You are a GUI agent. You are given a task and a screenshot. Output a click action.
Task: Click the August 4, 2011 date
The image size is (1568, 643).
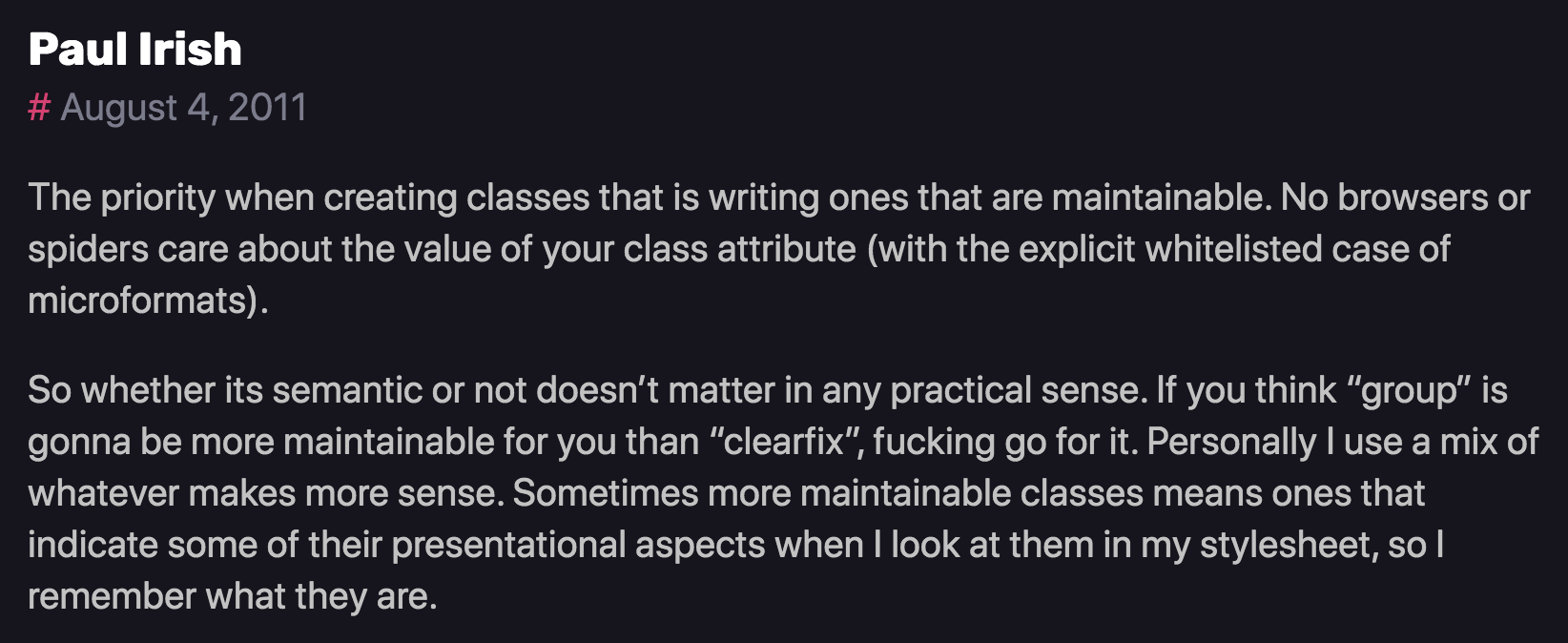coord(183,107)
